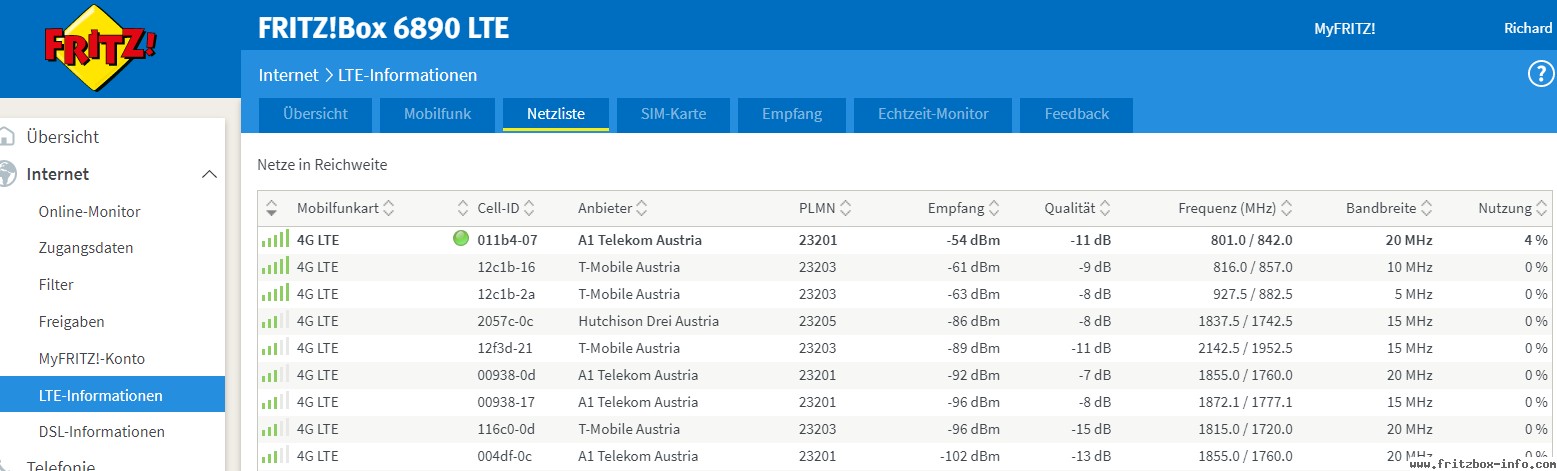Click signal bars icon for cell 00938-17
Image resolution: width=1557 pixels, height=471 pixels.
point(275,401)
